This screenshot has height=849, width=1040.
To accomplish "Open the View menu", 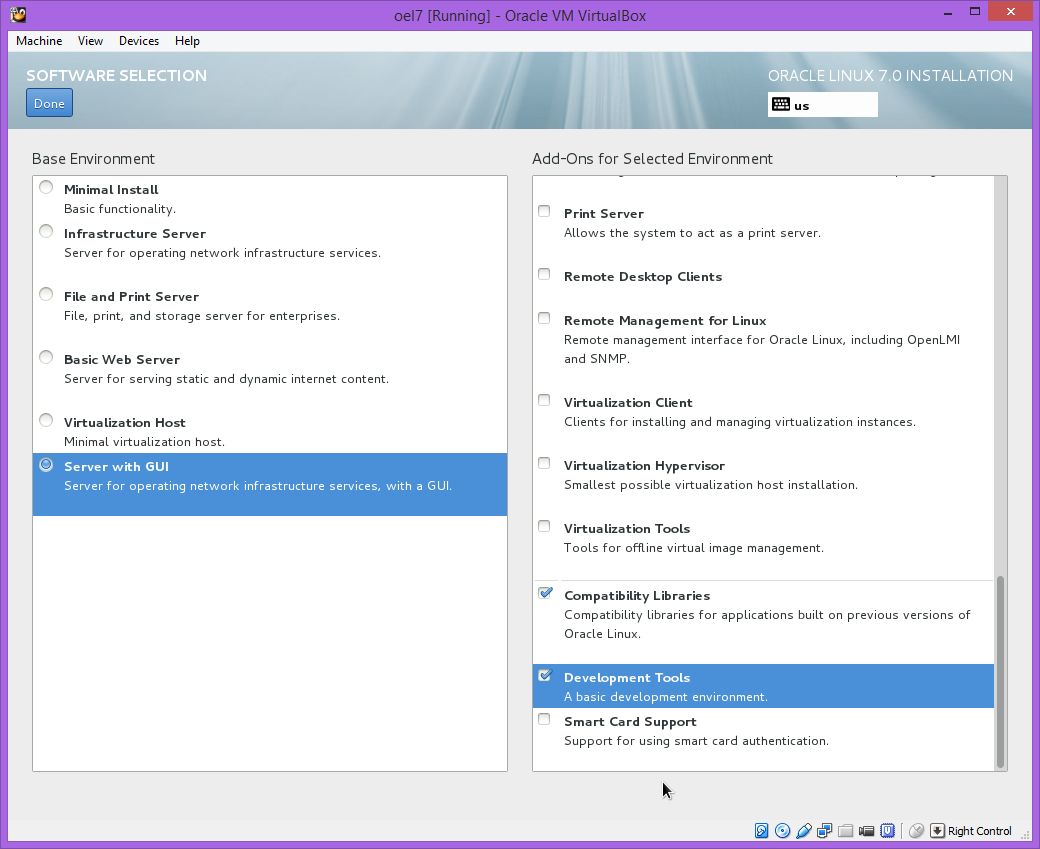I will 90,40.
